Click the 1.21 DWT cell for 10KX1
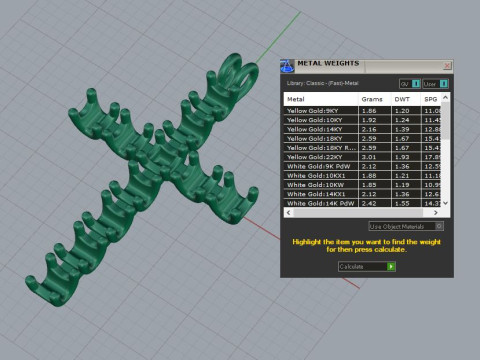The width and height of the screenshot is (480, 360). pyautogui.click(x=406, y=176)
